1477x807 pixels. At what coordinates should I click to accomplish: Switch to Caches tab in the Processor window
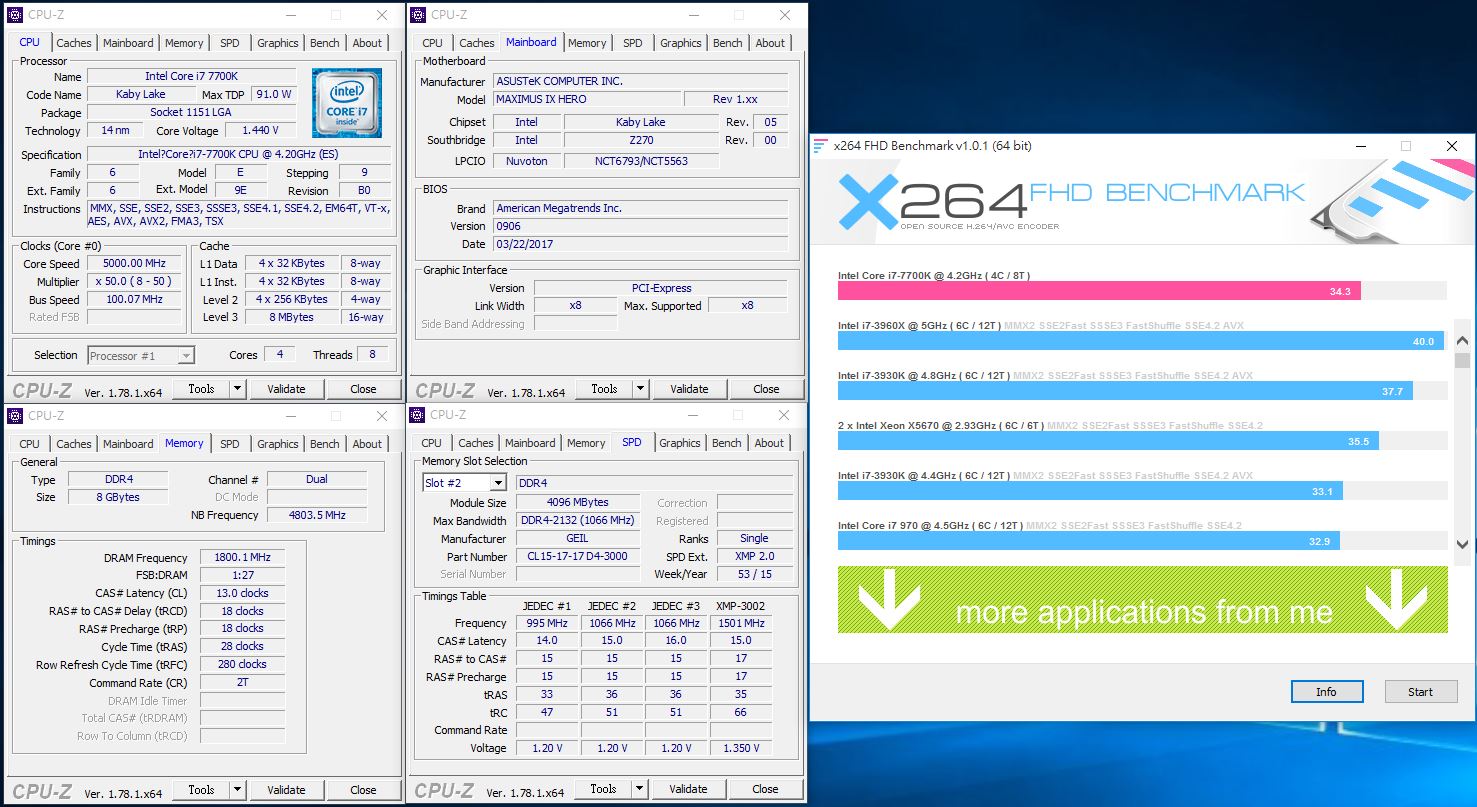point(74,43)
